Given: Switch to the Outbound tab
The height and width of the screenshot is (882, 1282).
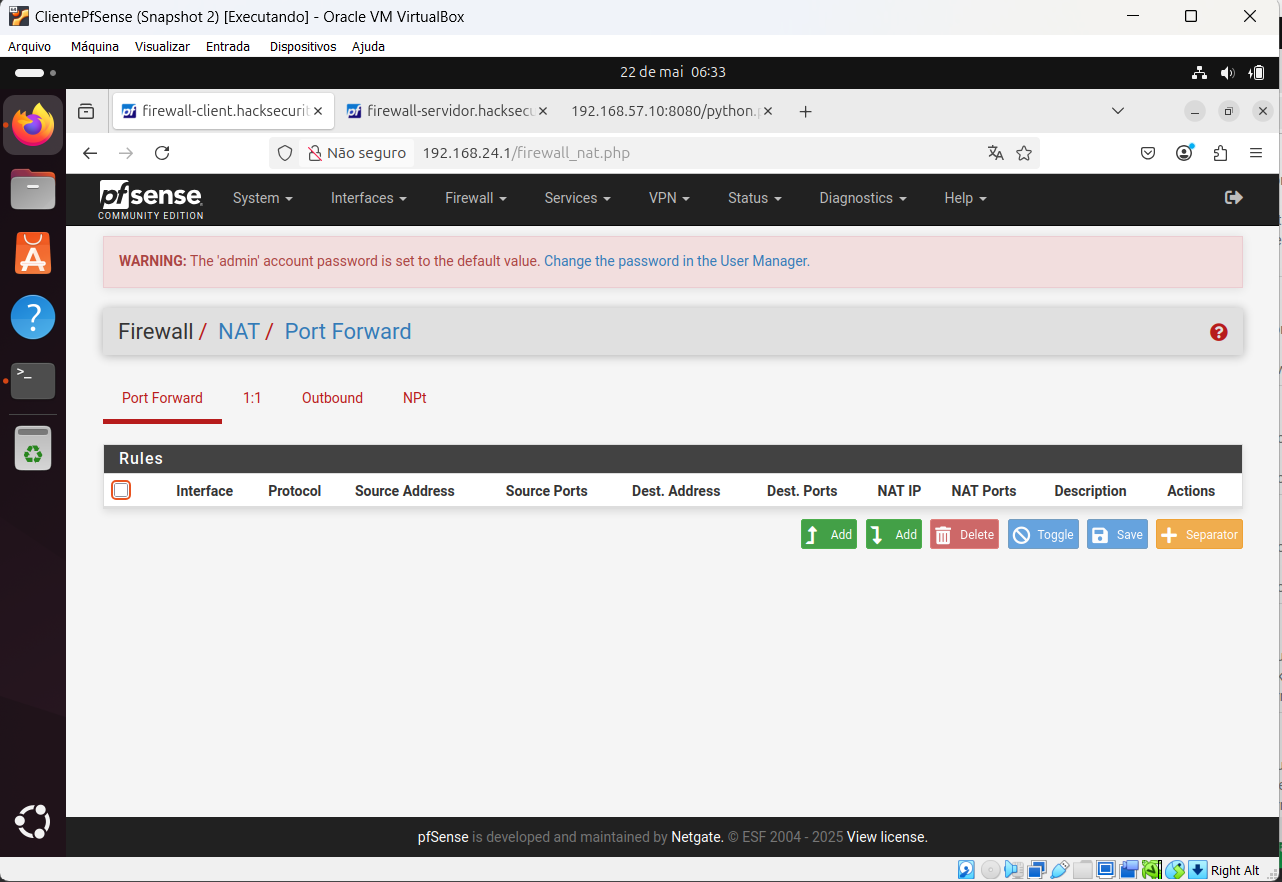Looking at the screenshot, I should [x=332, y=398].
